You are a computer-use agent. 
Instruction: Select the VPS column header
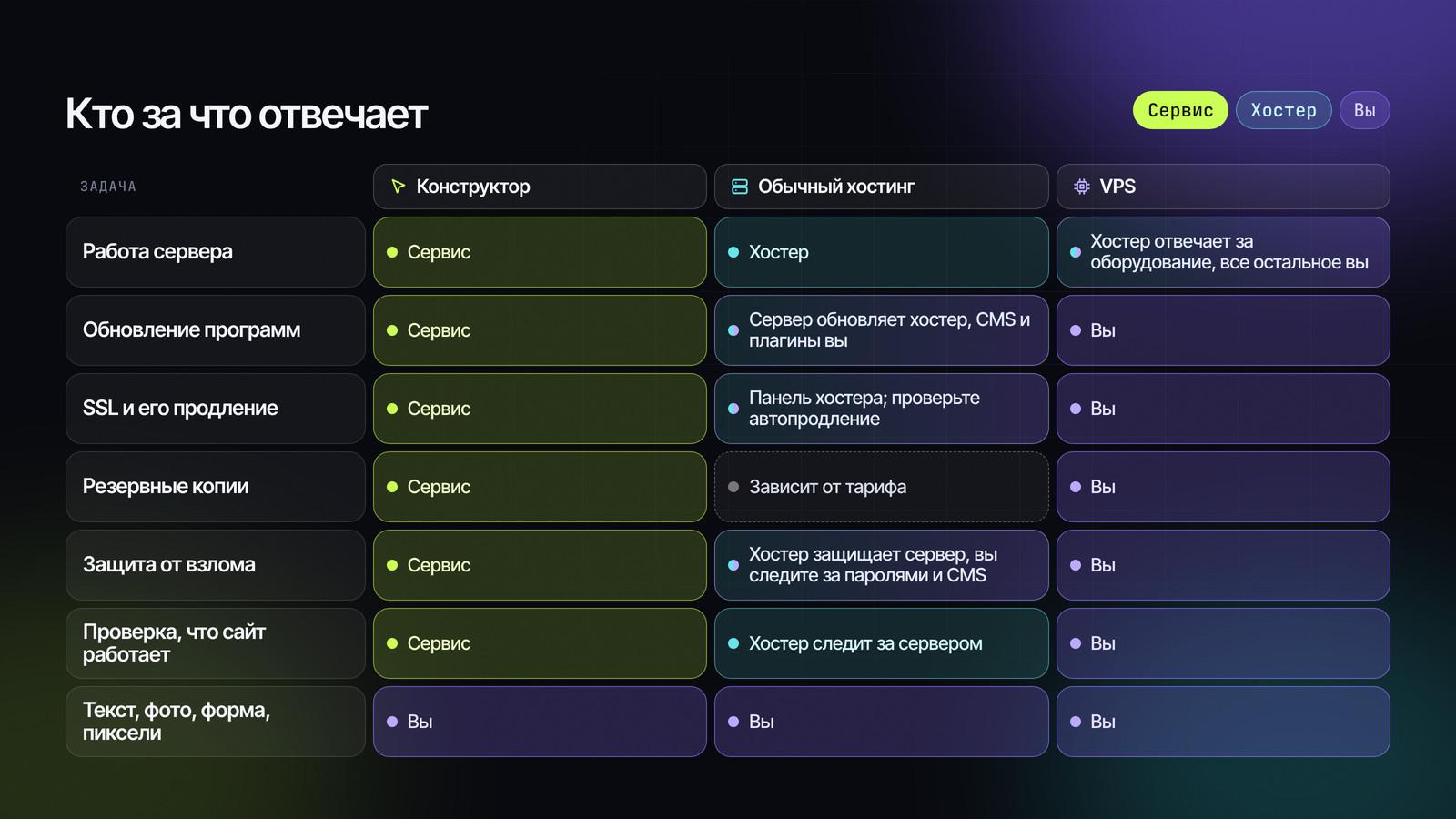tap(1223, 187)
